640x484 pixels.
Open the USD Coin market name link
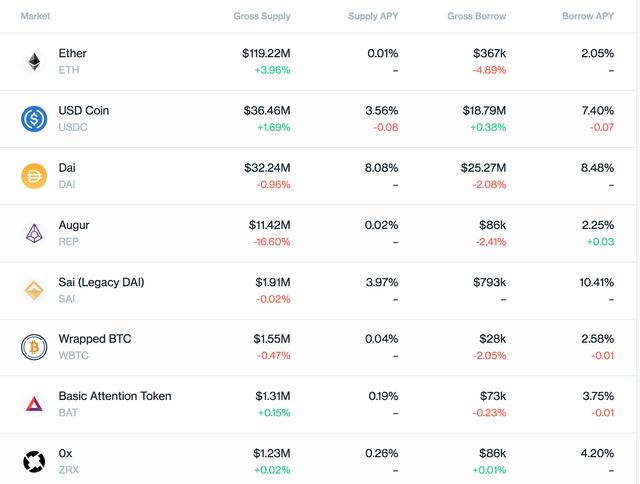pyautogui.click(x=84, y=110)
